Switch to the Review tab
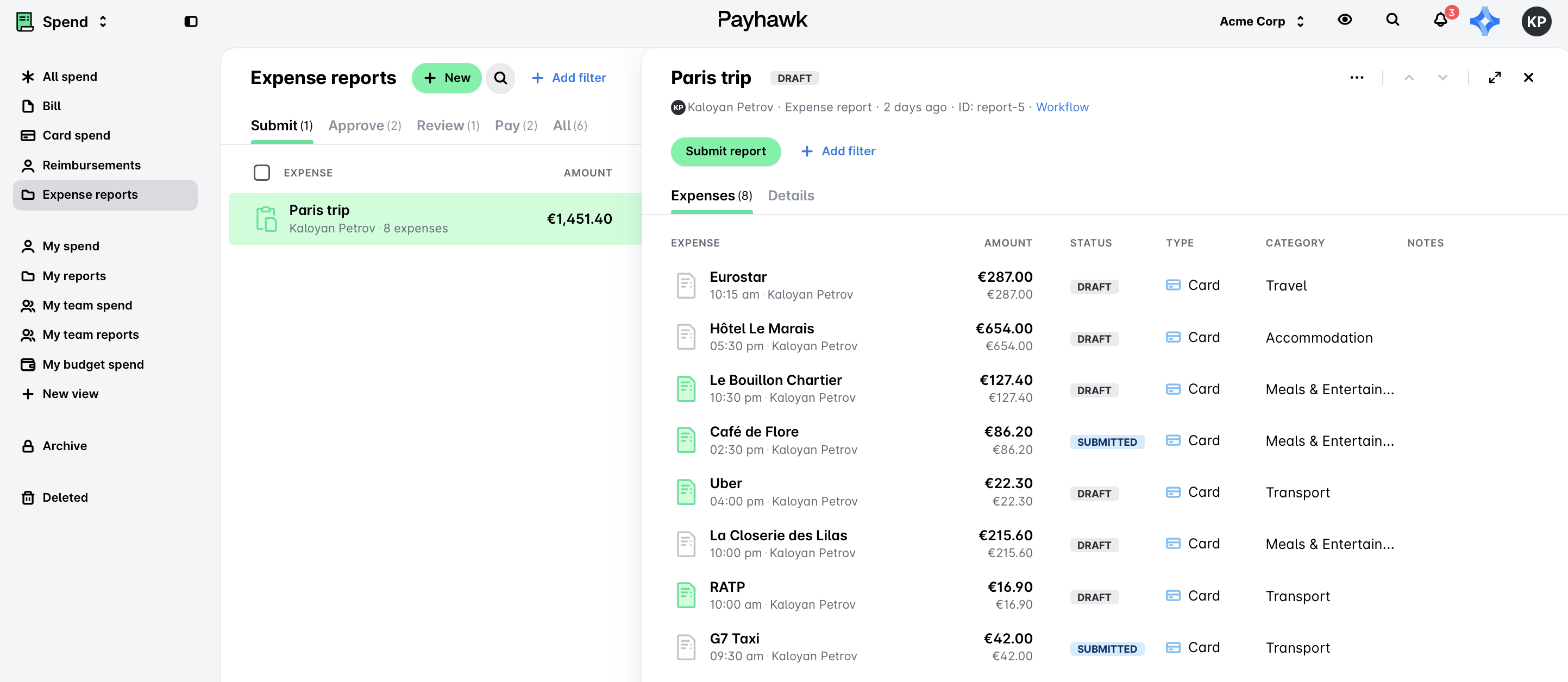Viewport: 1568px width, 682px height. pyautogui.click(x=447, y=125)
